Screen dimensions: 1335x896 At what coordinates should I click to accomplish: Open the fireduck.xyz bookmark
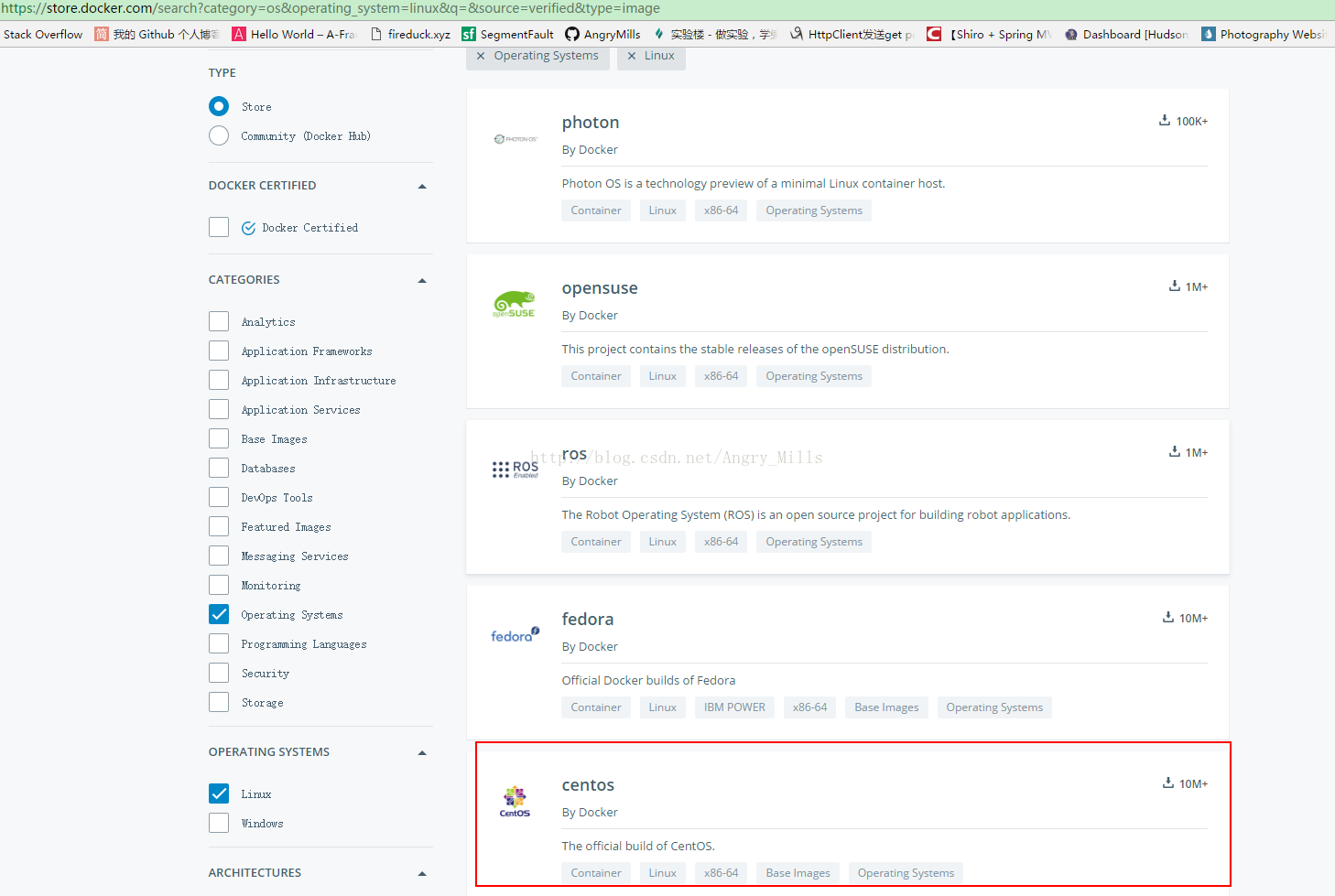pos(410,34)
